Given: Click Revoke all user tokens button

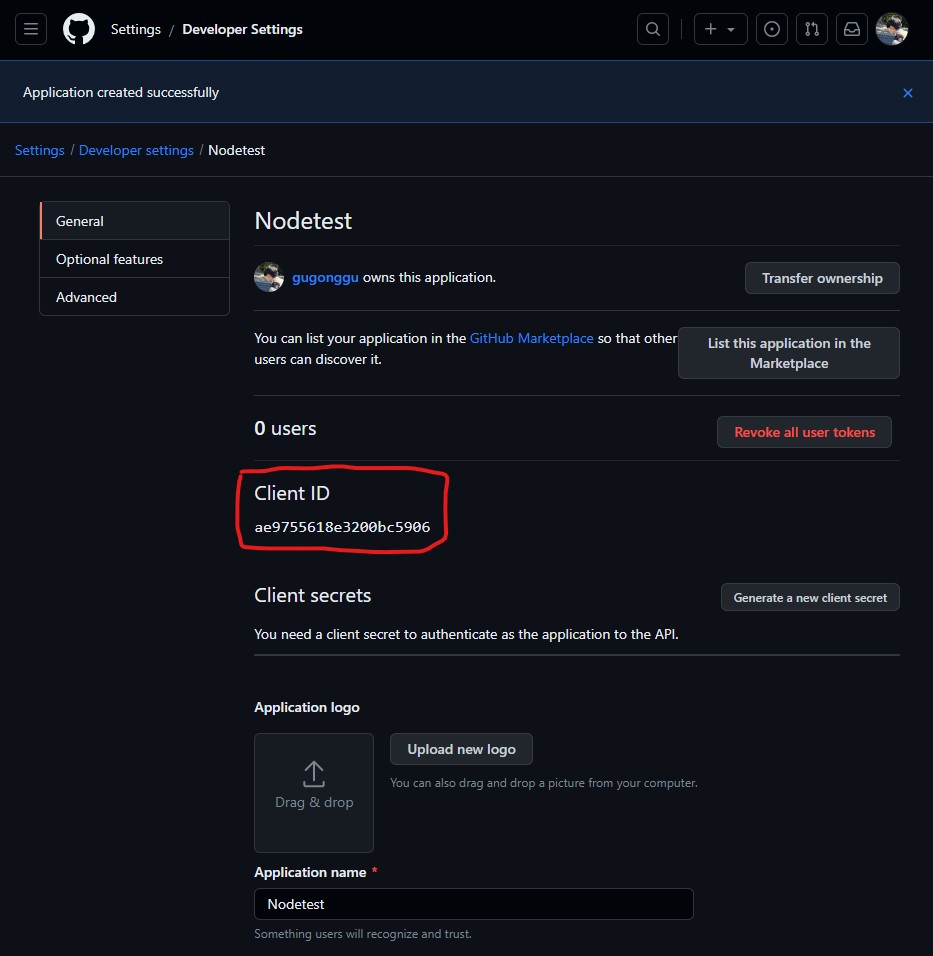Looking at the screenshot, I should coord(804,432).
